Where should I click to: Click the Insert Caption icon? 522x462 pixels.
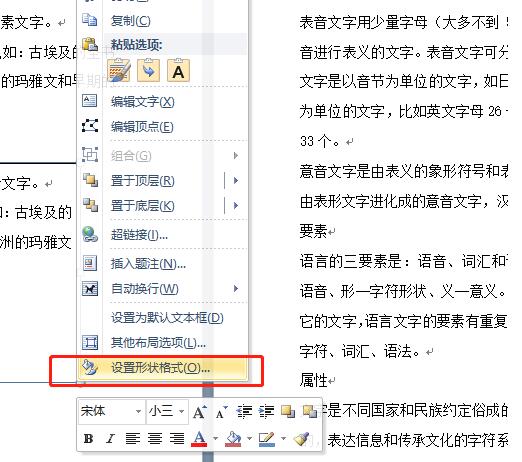(90, 263)
